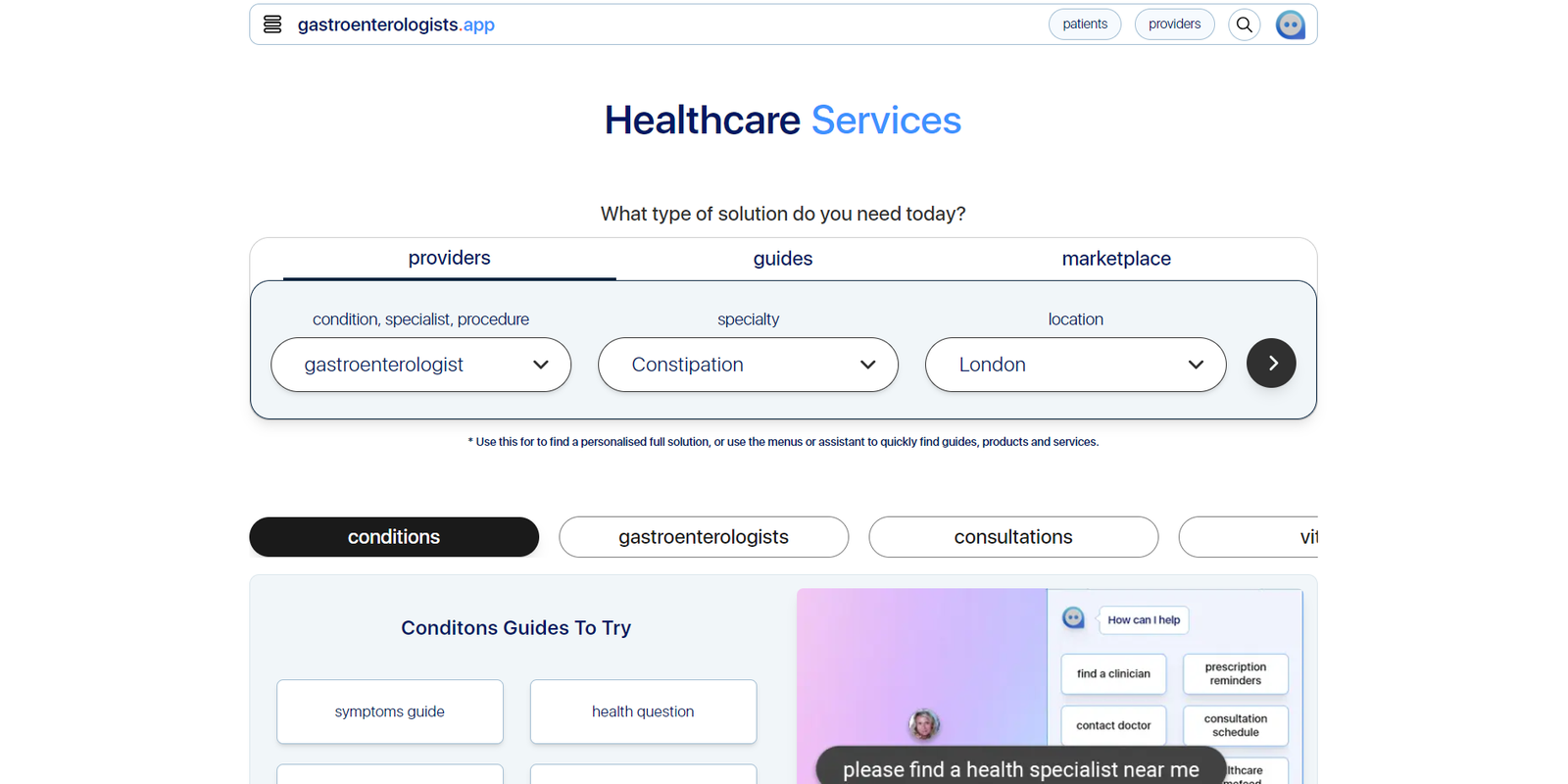Image resolution: width=1568 pixels, height=784 pixels.
Task: Submit search with the dark arrow button
Action: [x=1271, y=364]
